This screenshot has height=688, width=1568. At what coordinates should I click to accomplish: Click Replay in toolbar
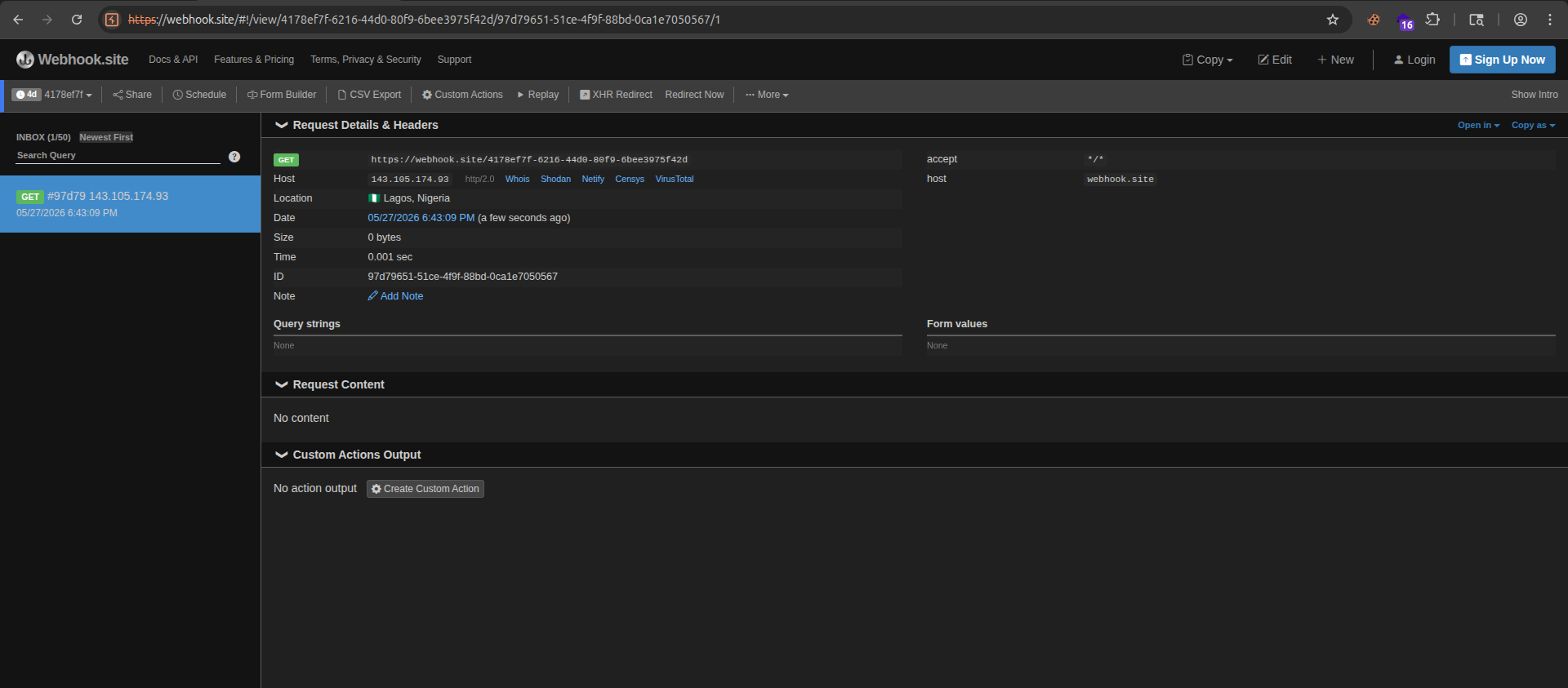(x=538, y=95)
